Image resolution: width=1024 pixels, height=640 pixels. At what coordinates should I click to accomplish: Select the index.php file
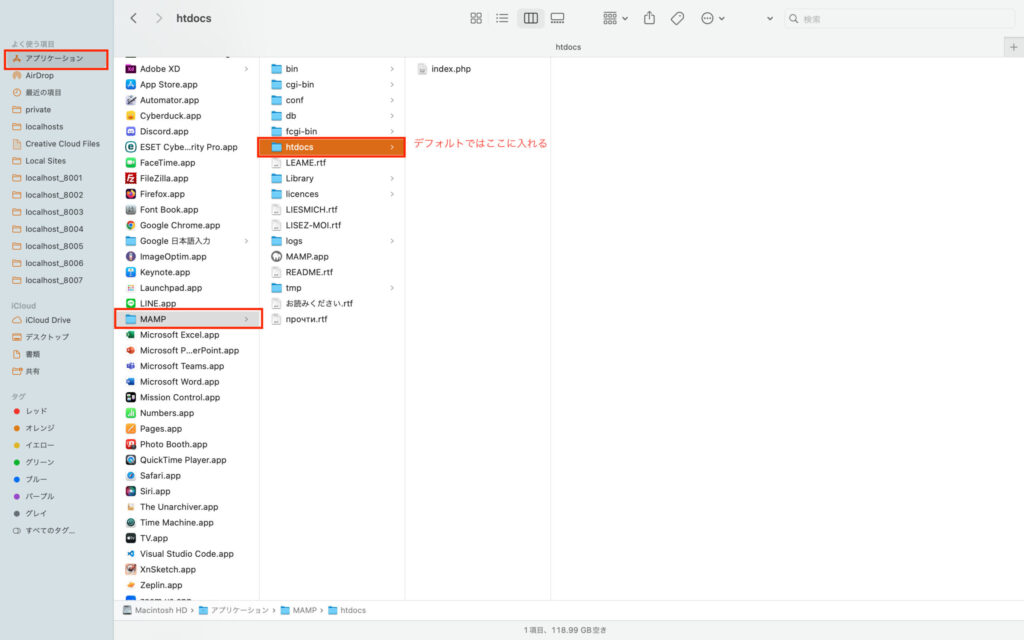(x=451, y=69)
